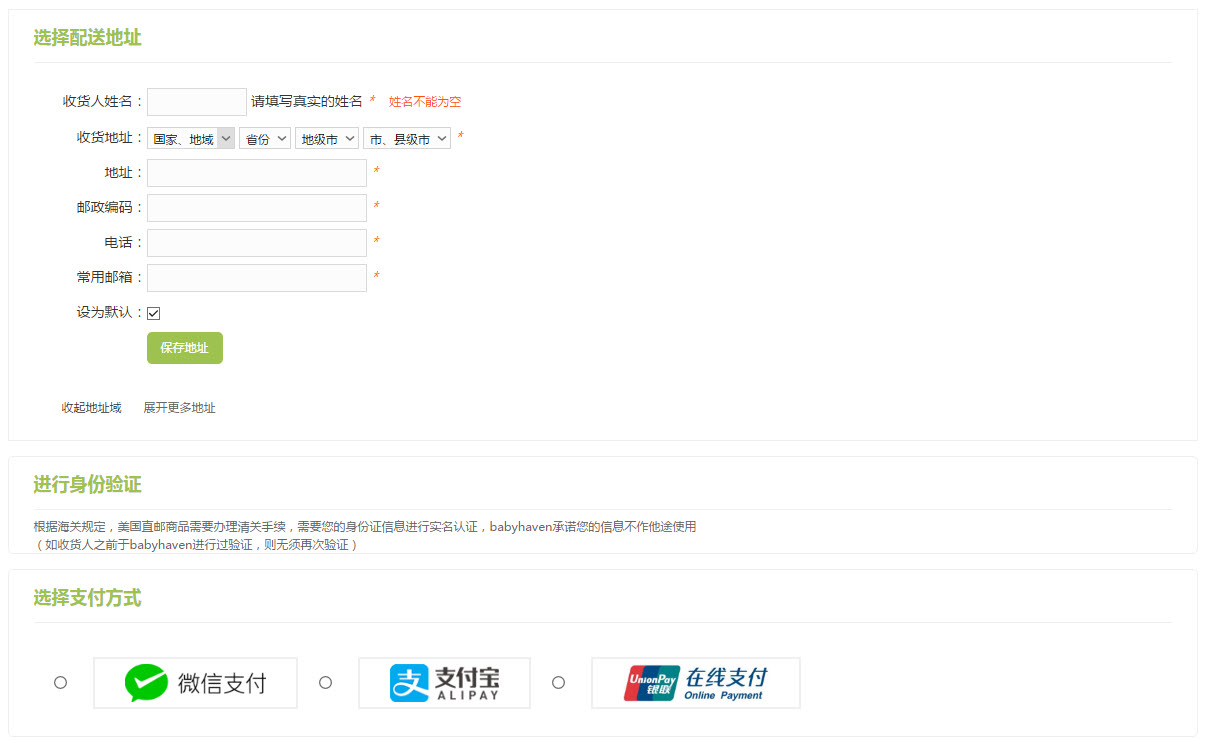The image size is (1205, 741).
Task: Click the WeChat Pay logo
Action: 195,683
